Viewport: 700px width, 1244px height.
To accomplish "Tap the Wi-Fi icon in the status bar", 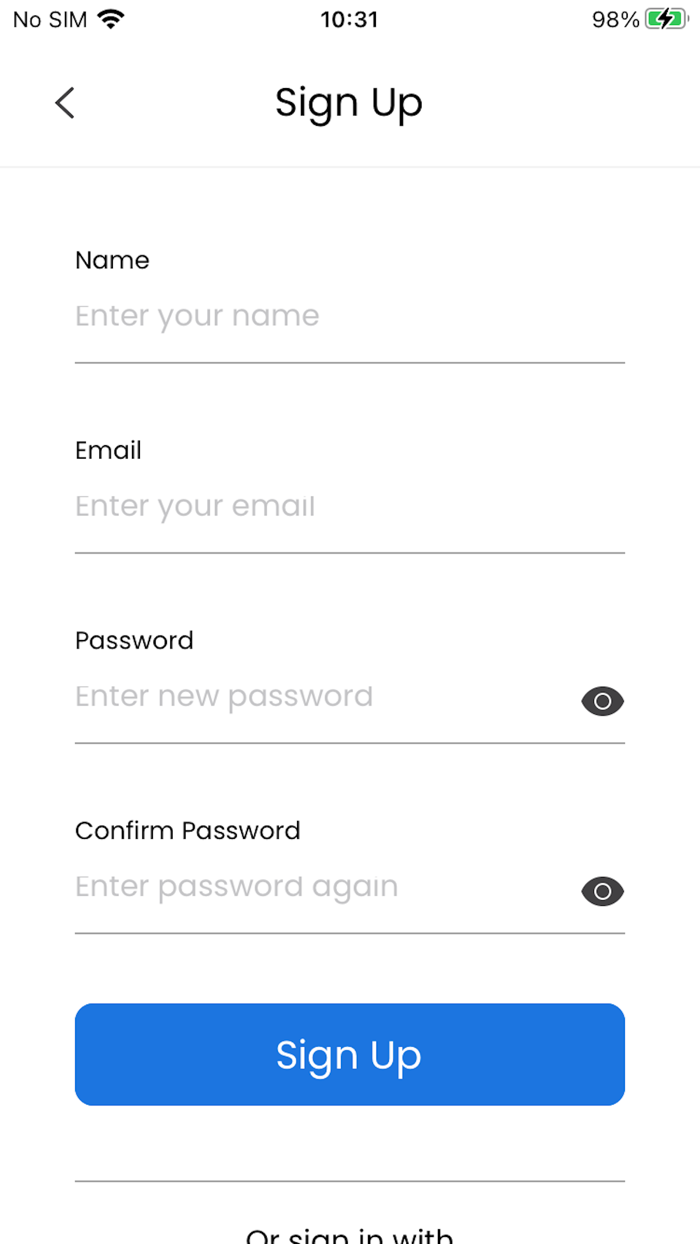I will coord(111,19).
